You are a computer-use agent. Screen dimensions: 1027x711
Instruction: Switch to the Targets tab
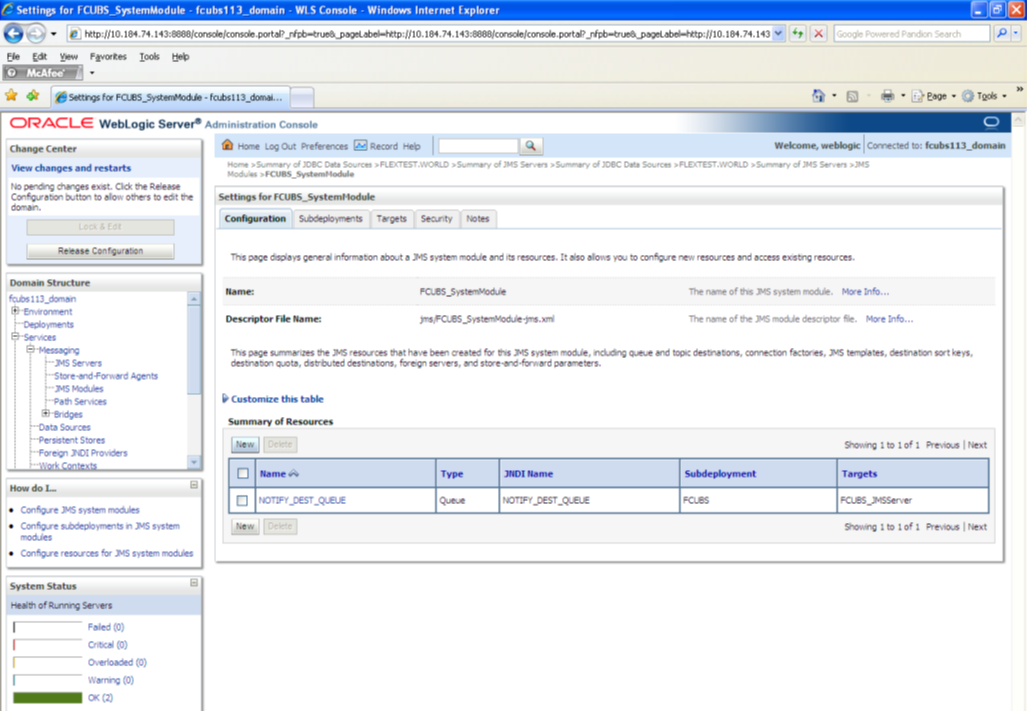coord(392,219)
